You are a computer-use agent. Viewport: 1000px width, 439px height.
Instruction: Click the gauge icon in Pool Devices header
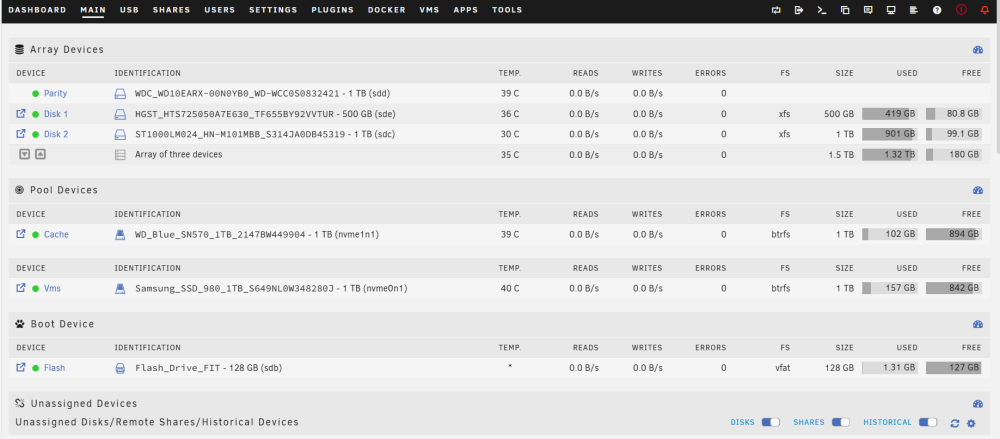pos(978,190)
